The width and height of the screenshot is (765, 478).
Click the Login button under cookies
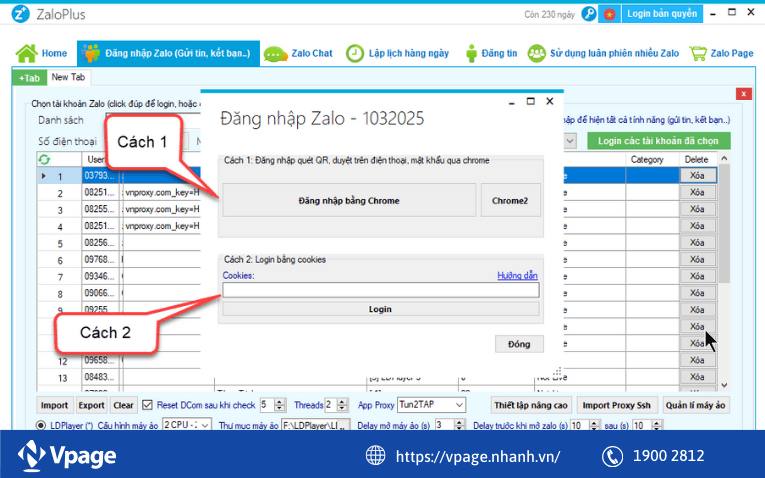pos(381,309)
